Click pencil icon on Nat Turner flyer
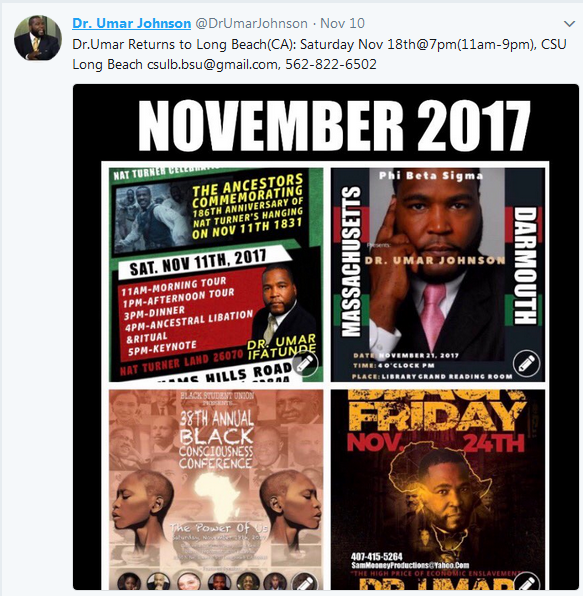 click(305, 363)
